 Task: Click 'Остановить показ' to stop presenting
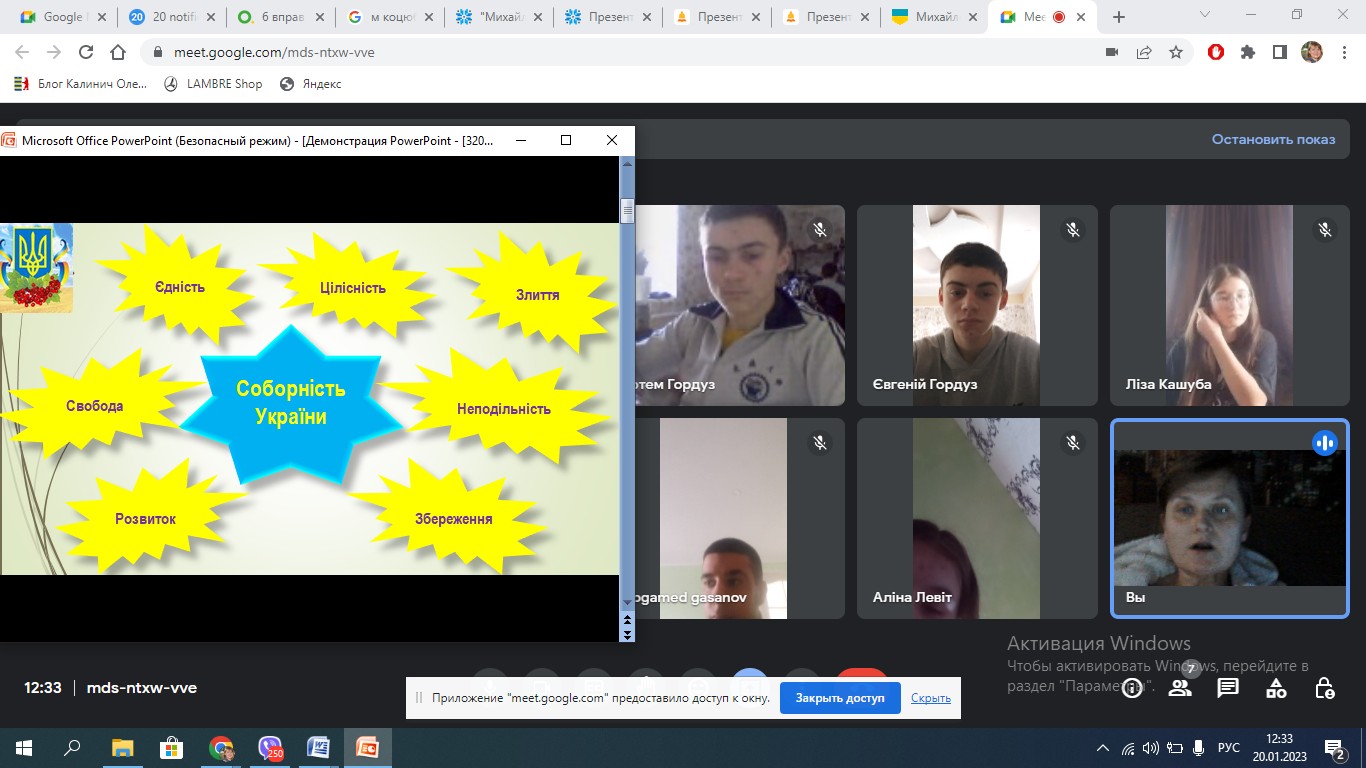pos(1273,139)
